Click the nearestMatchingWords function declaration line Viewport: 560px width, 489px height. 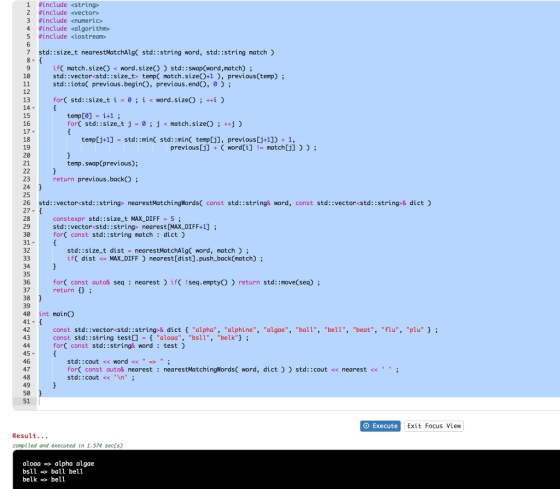[x=235, y=203]
